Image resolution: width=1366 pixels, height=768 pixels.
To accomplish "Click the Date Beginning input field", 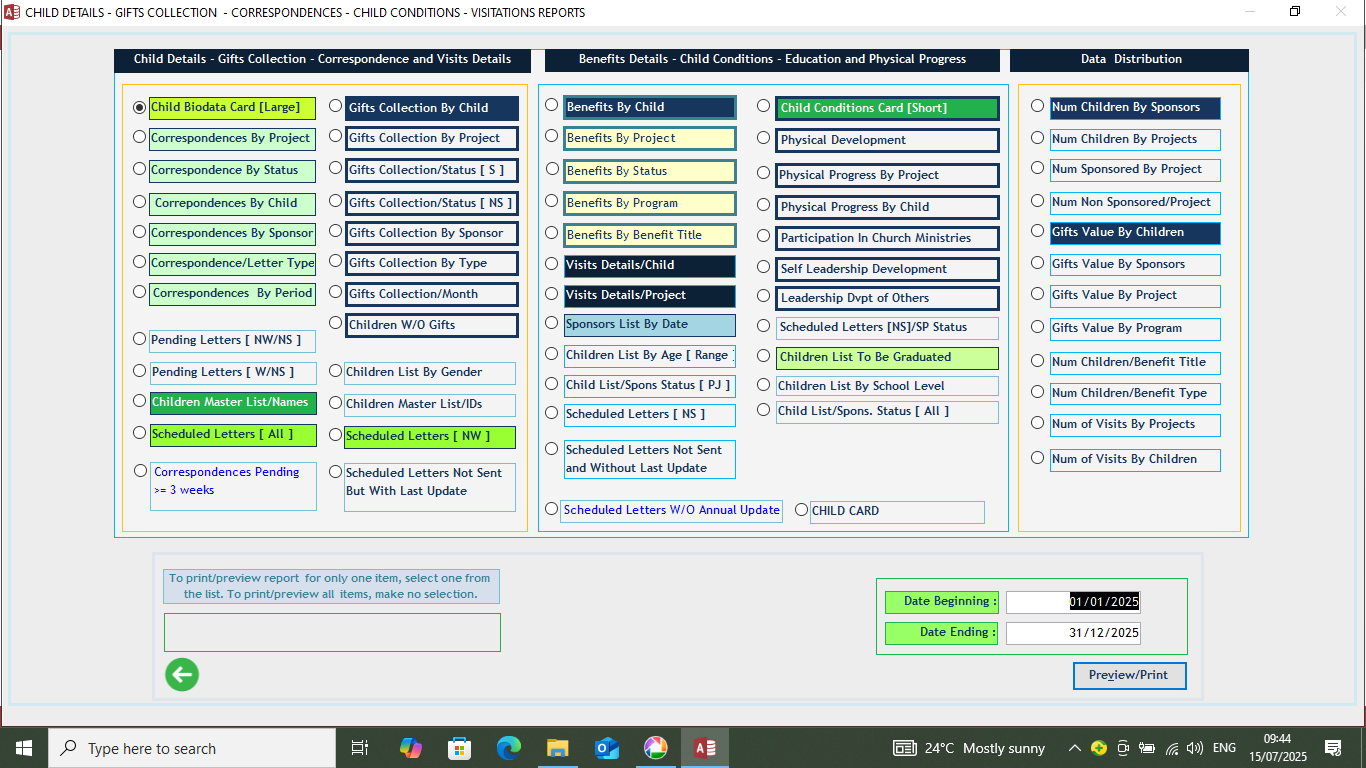I will coord(1073,602).
